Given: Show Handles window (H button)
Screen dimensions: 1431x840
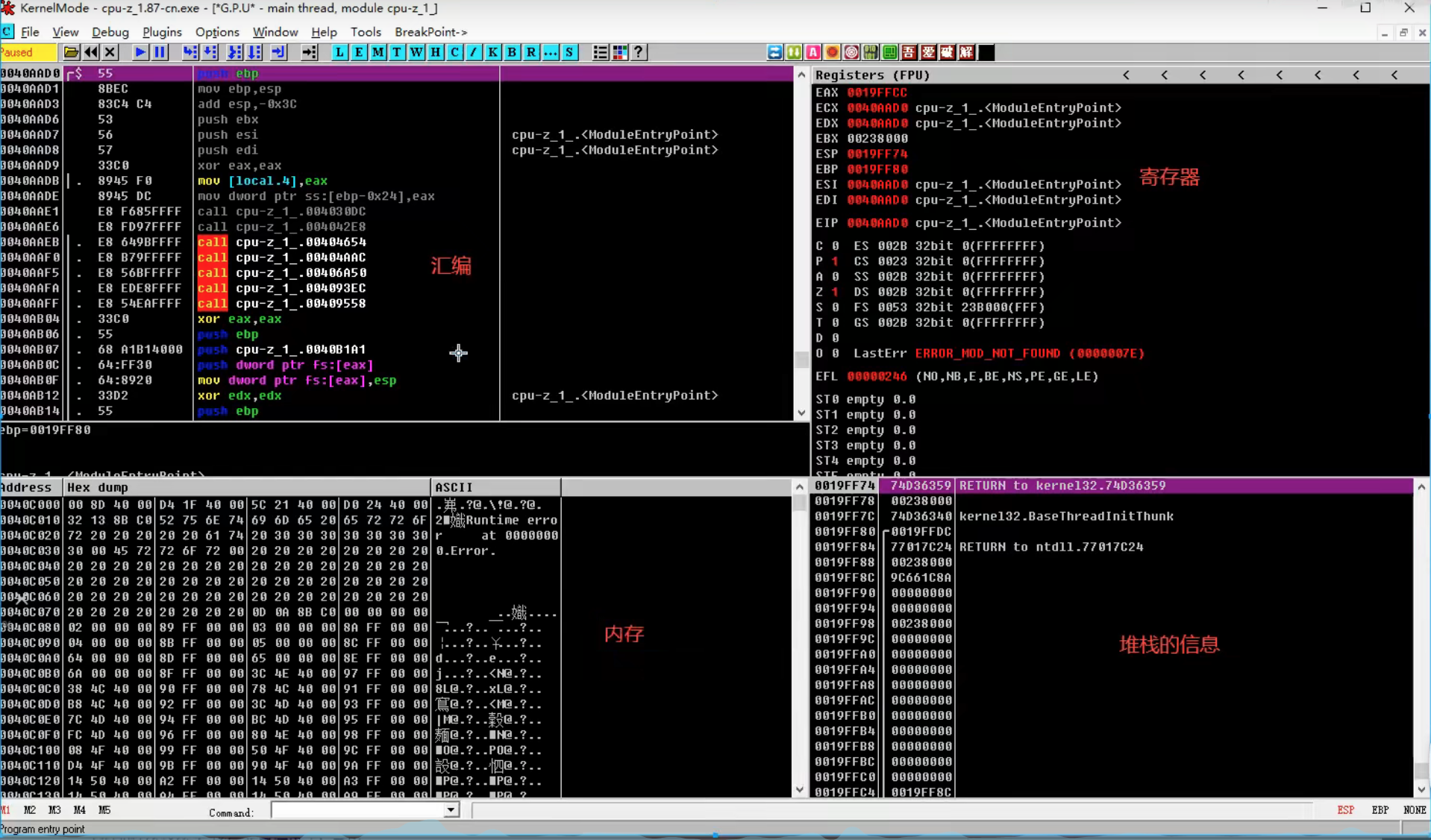Looking at the screenshot, I should coord(436,52).
